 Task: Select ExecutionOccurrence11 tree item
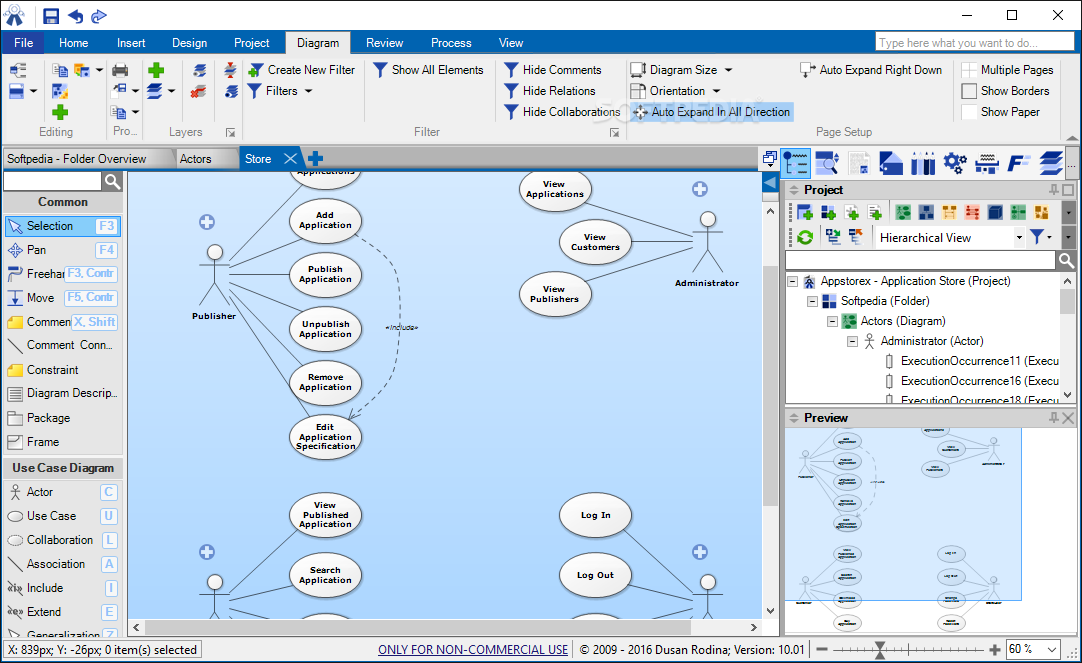point(972,361)
